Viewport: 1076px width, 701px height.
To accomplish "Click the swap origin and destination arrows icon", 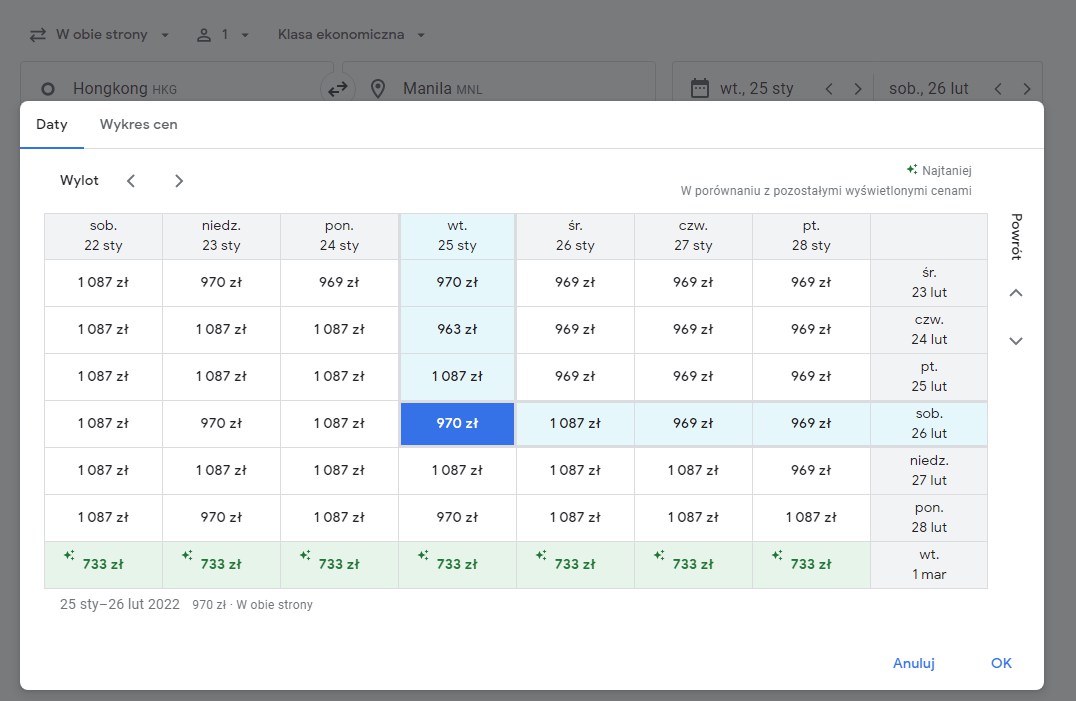I will pos(338,89).
